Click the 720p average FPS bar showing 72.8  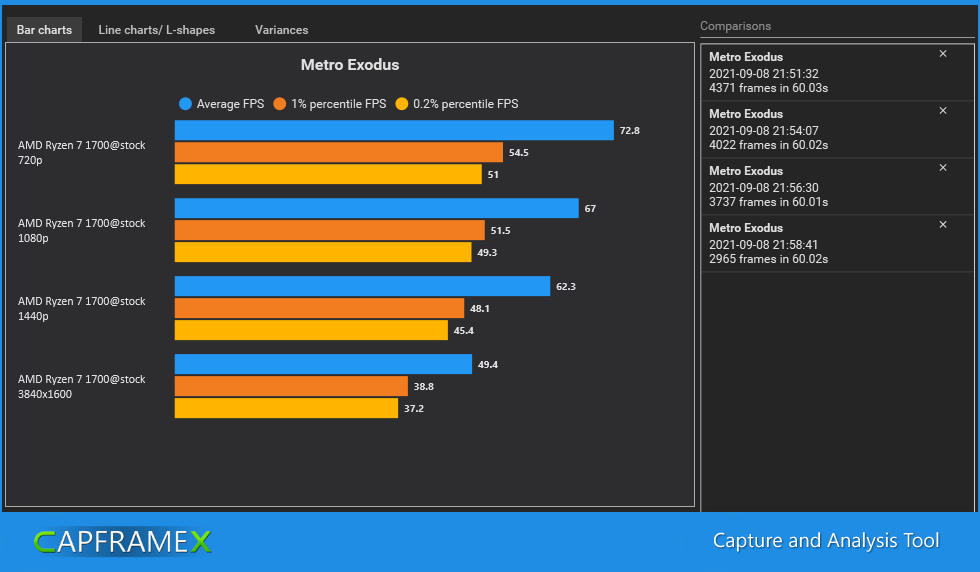[394, 130]
